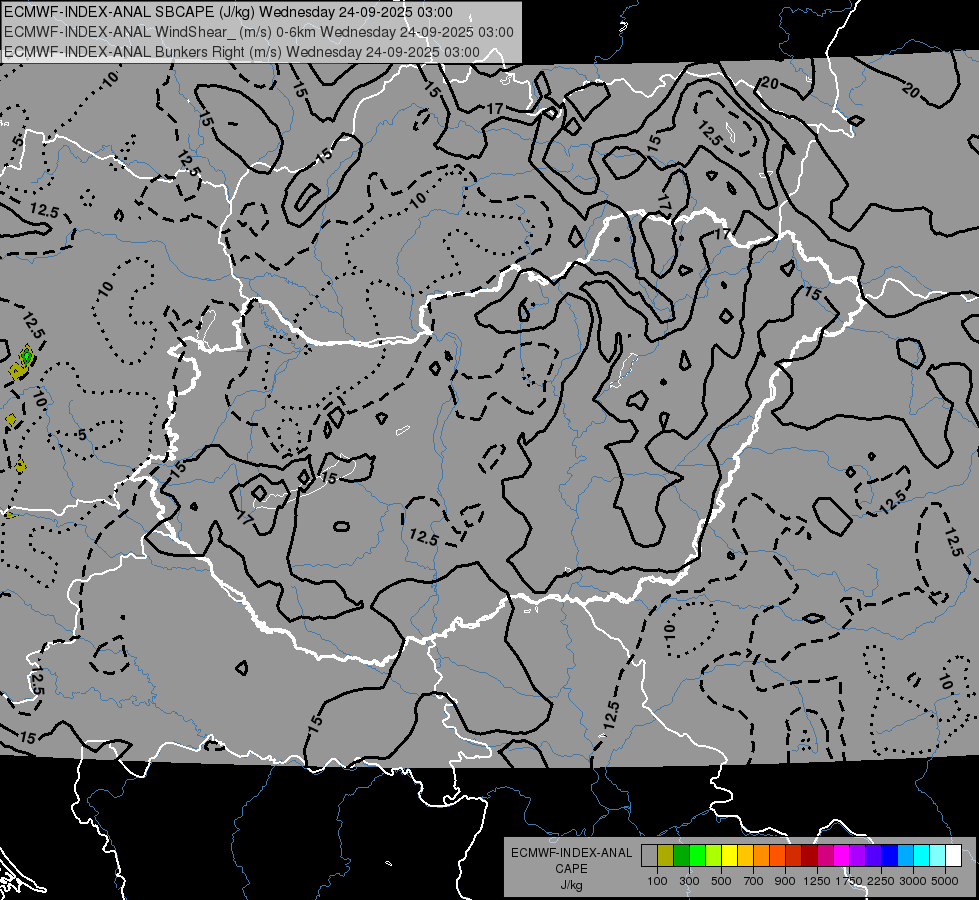Click the ECMWF-INDEX-ANAL legend title
Viewport: 979px width, 900px height.
click(x=572, y=853)
